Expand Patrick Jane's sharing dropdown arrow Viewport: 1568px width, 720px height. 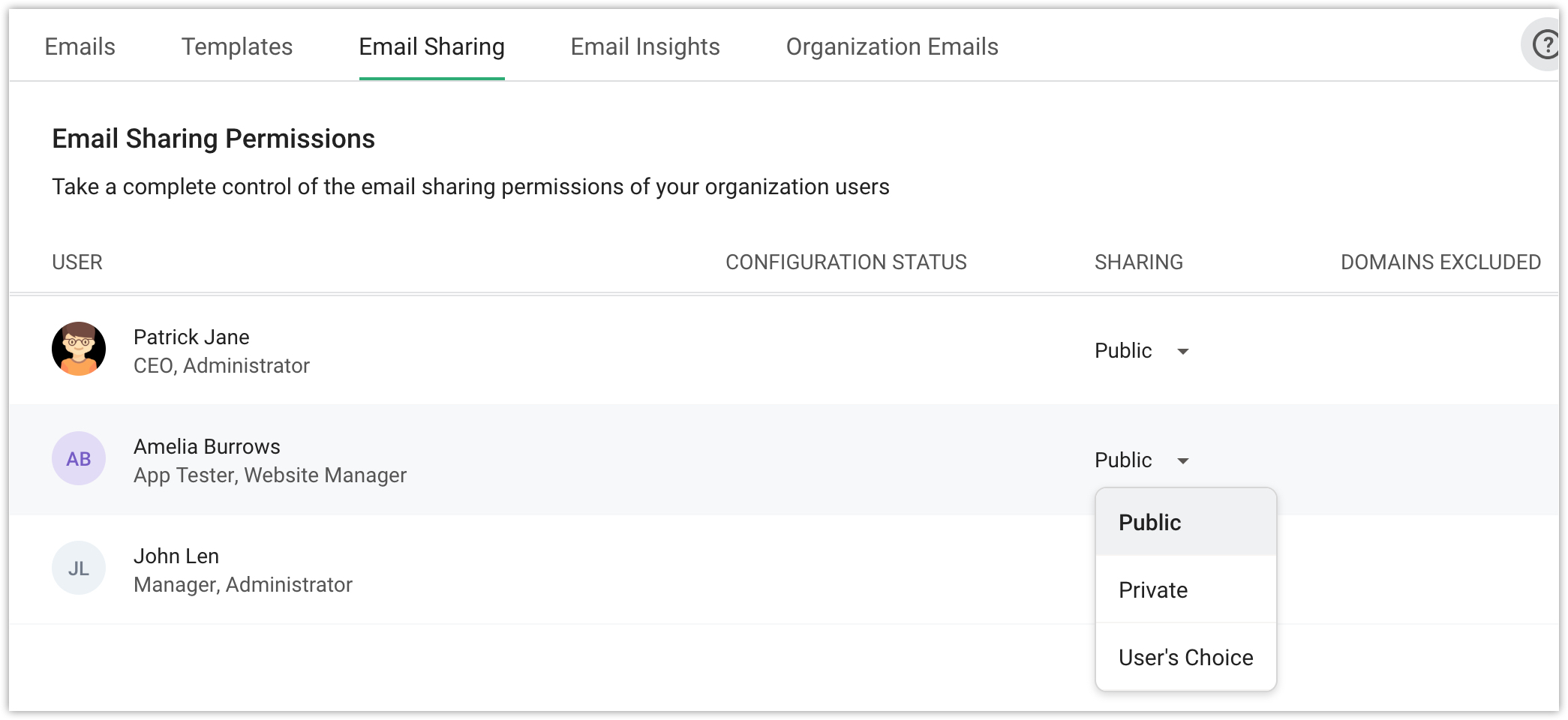(1182, 351)
